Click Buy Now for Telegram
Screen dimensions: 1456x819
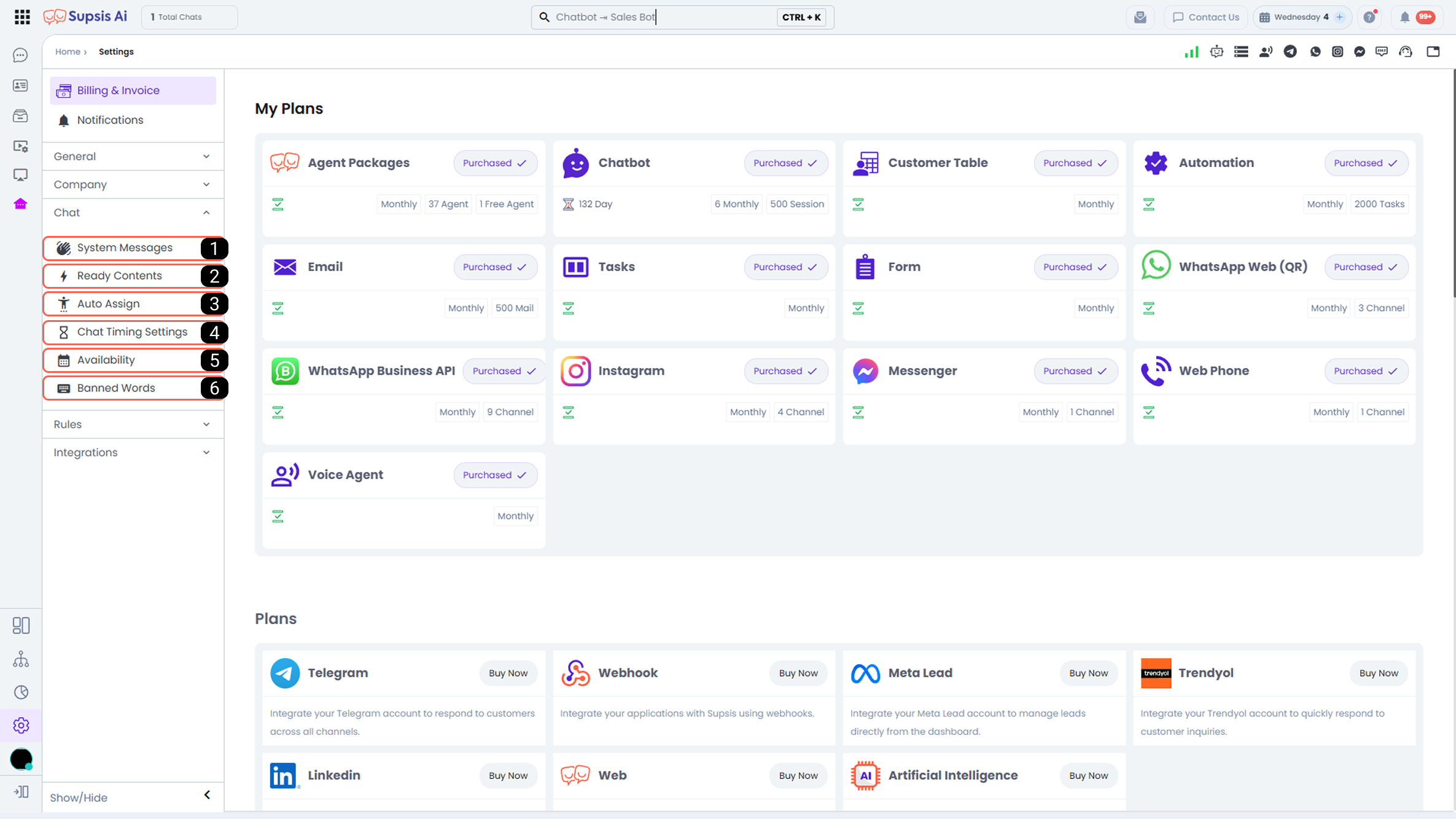point(508,673)
